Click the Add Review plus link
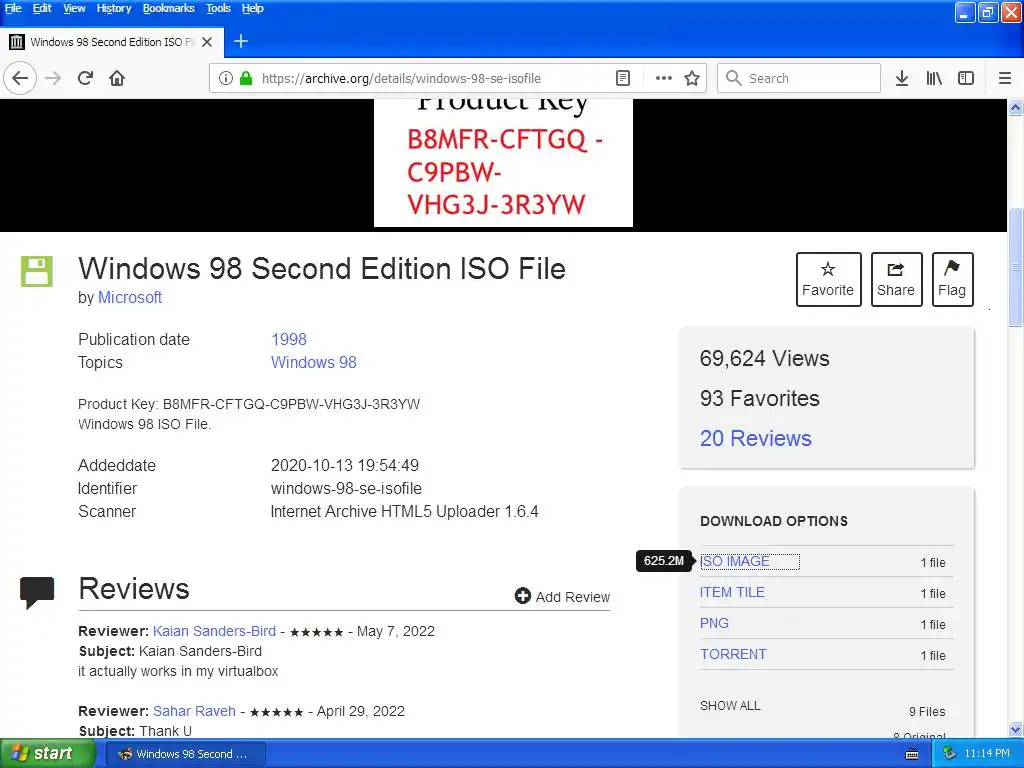Viewport: 1024px width, 768px height. click(x=562, y=597)
